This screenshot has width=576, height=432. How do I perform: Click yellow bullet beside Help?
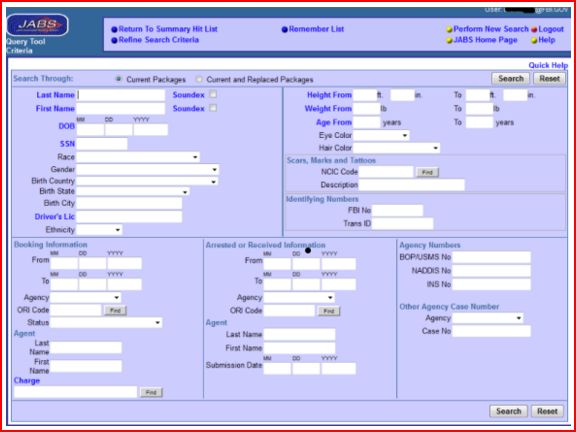click(x=534, y=40)
